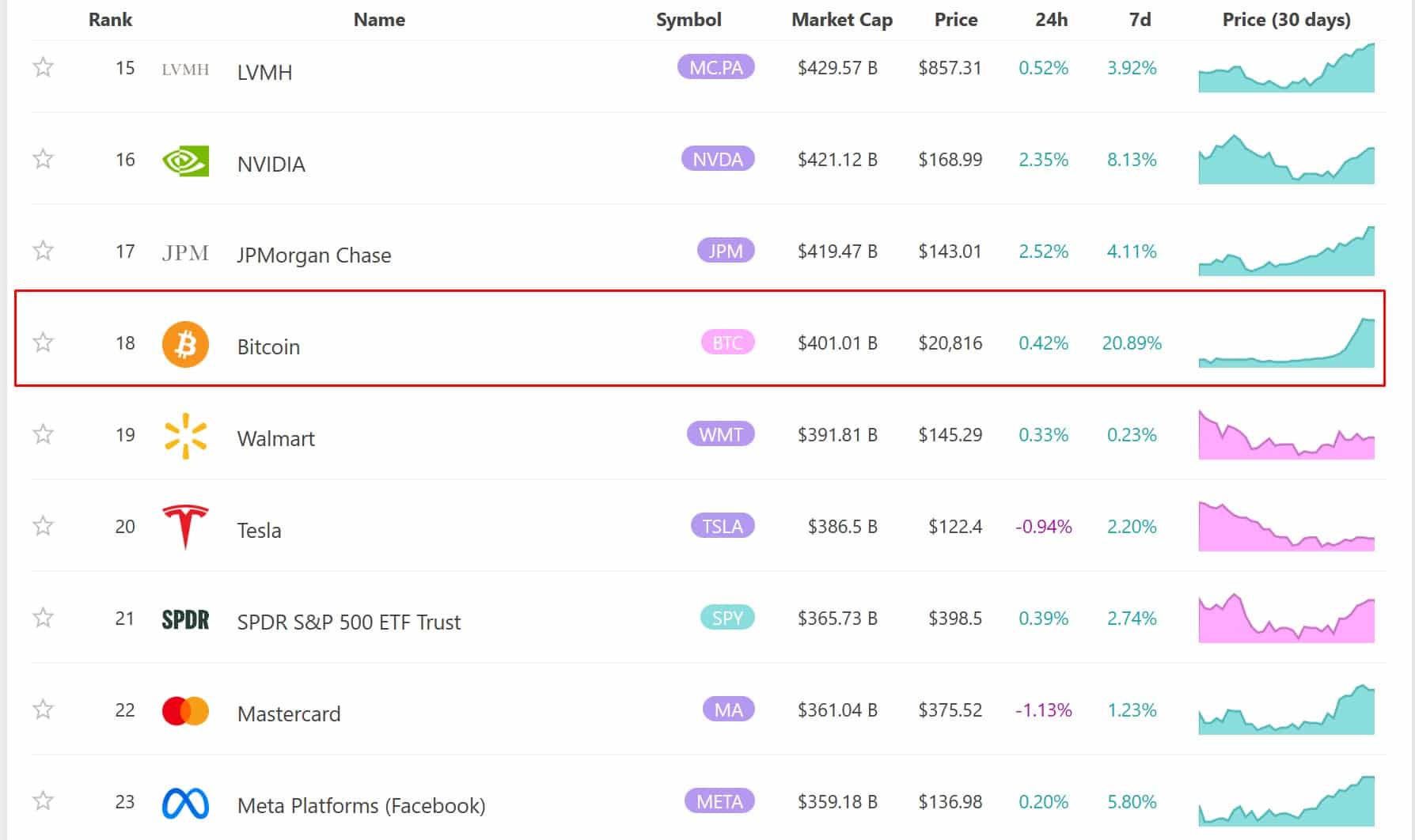Screen dimensions: 1415x840
Task: Click the Meta infinity logo
Action: click(x=185, y=804)
